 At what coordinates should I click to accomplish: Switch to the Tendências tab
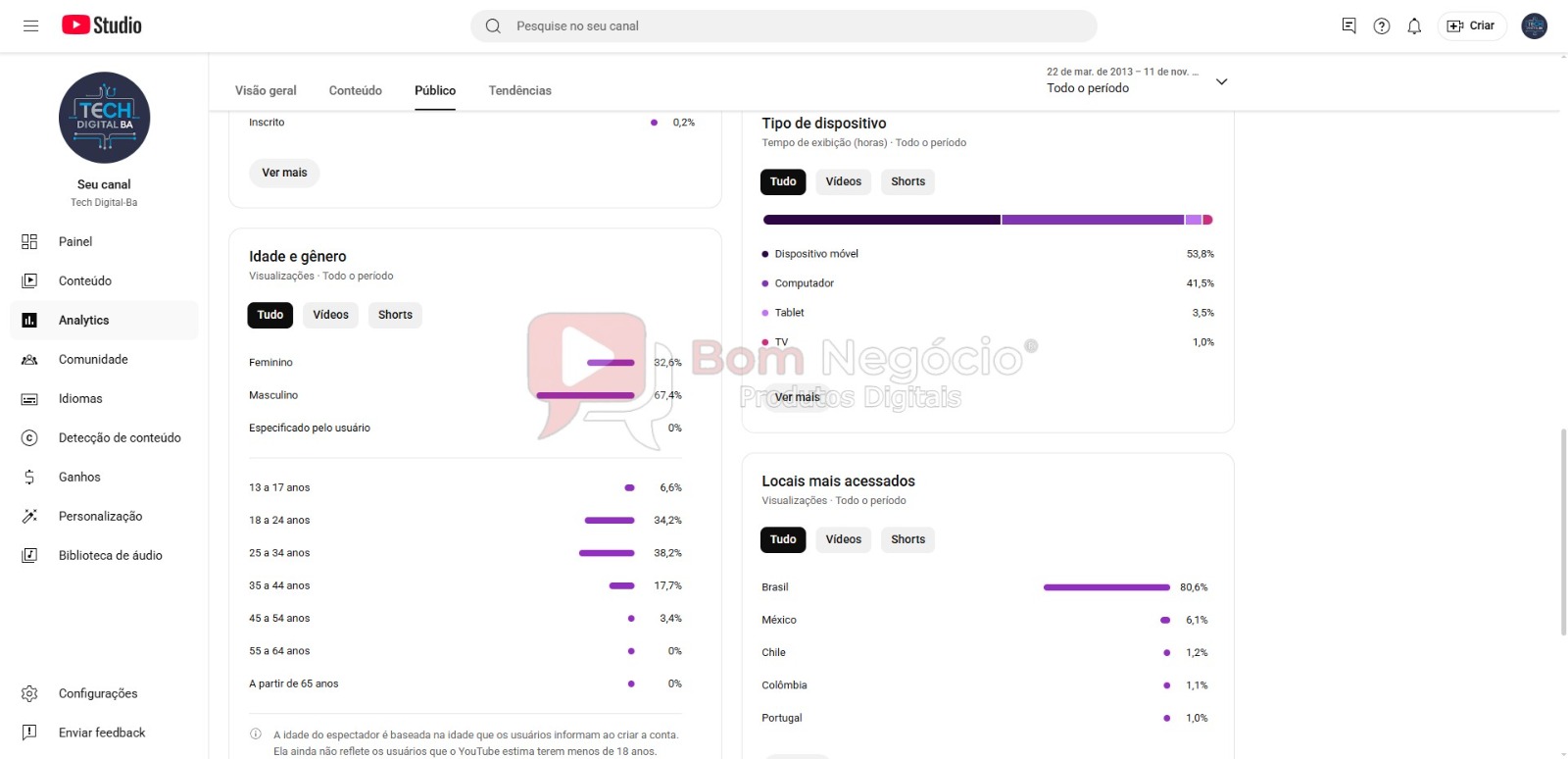coord(519,90)
